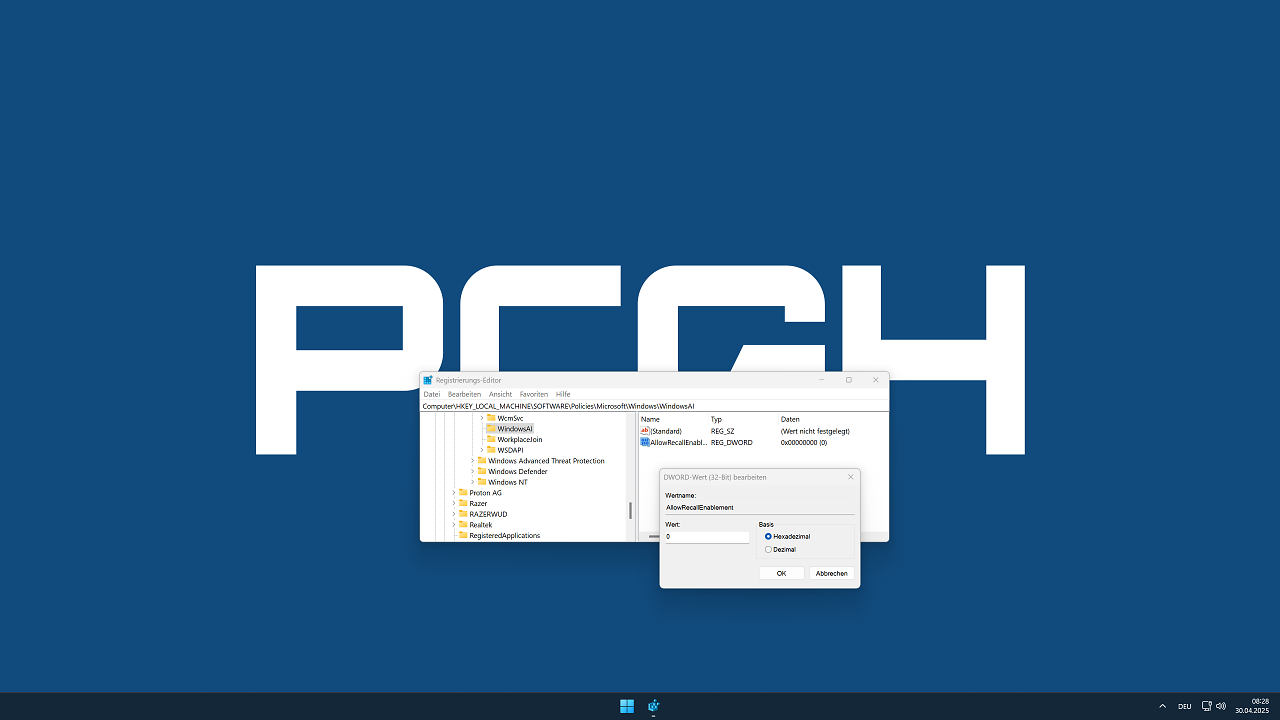
Task: Click the (Standard) string value icon
Action: point(645,431)
